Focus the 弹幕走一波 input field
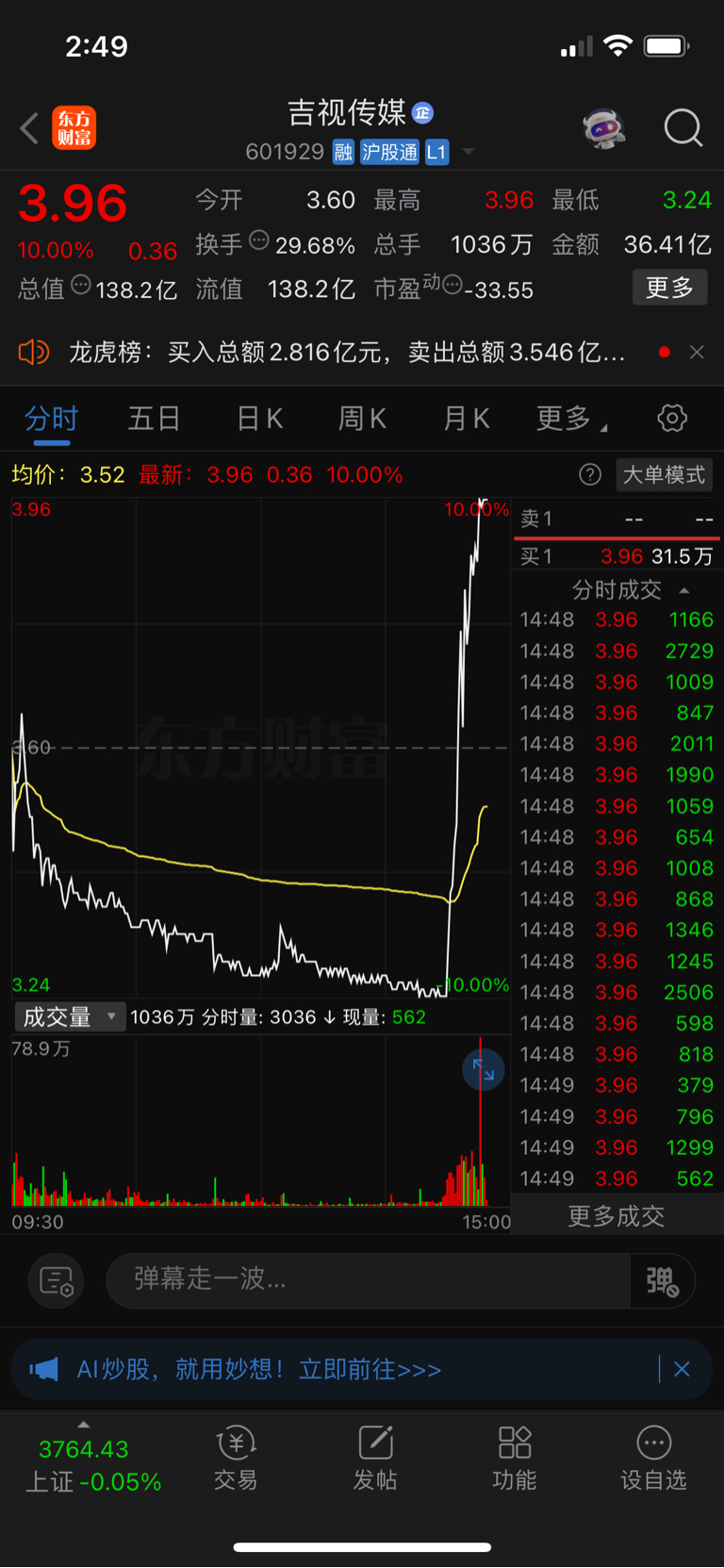The image size is (724, 1568). tap(368, 1280)
